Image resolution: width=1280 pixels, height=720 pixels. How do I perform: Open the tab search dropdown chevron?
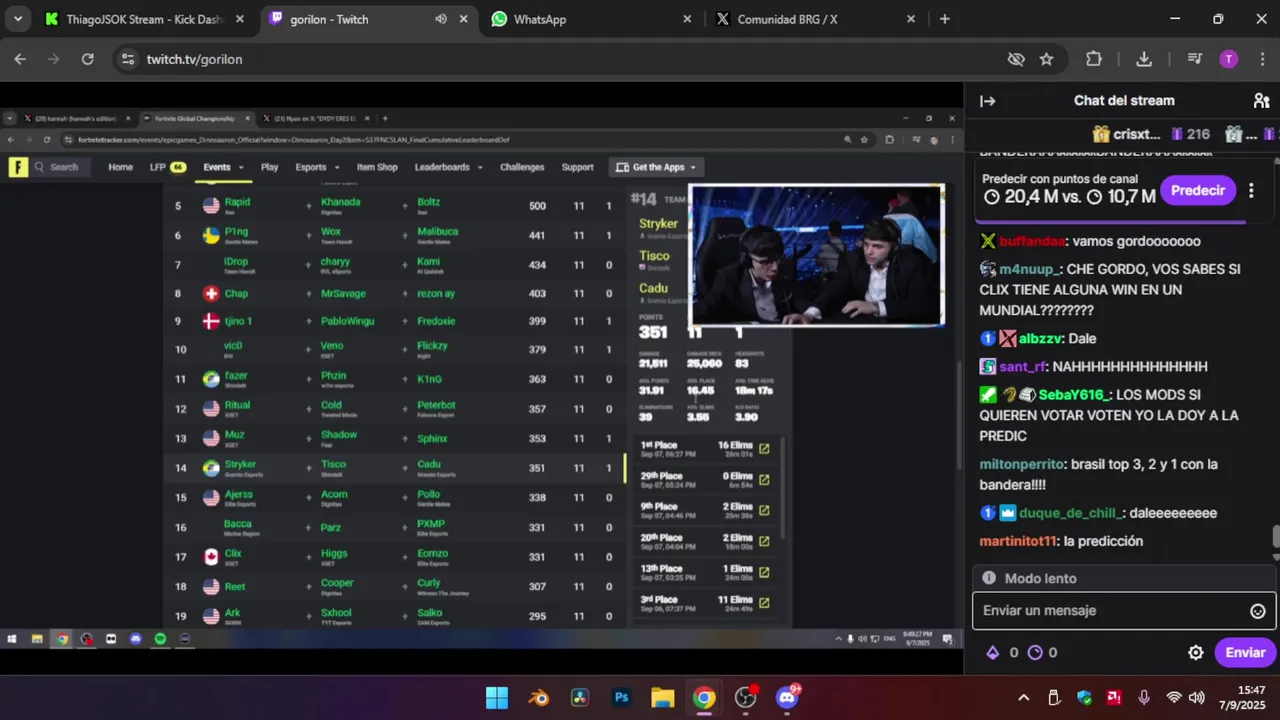(17, 19)
